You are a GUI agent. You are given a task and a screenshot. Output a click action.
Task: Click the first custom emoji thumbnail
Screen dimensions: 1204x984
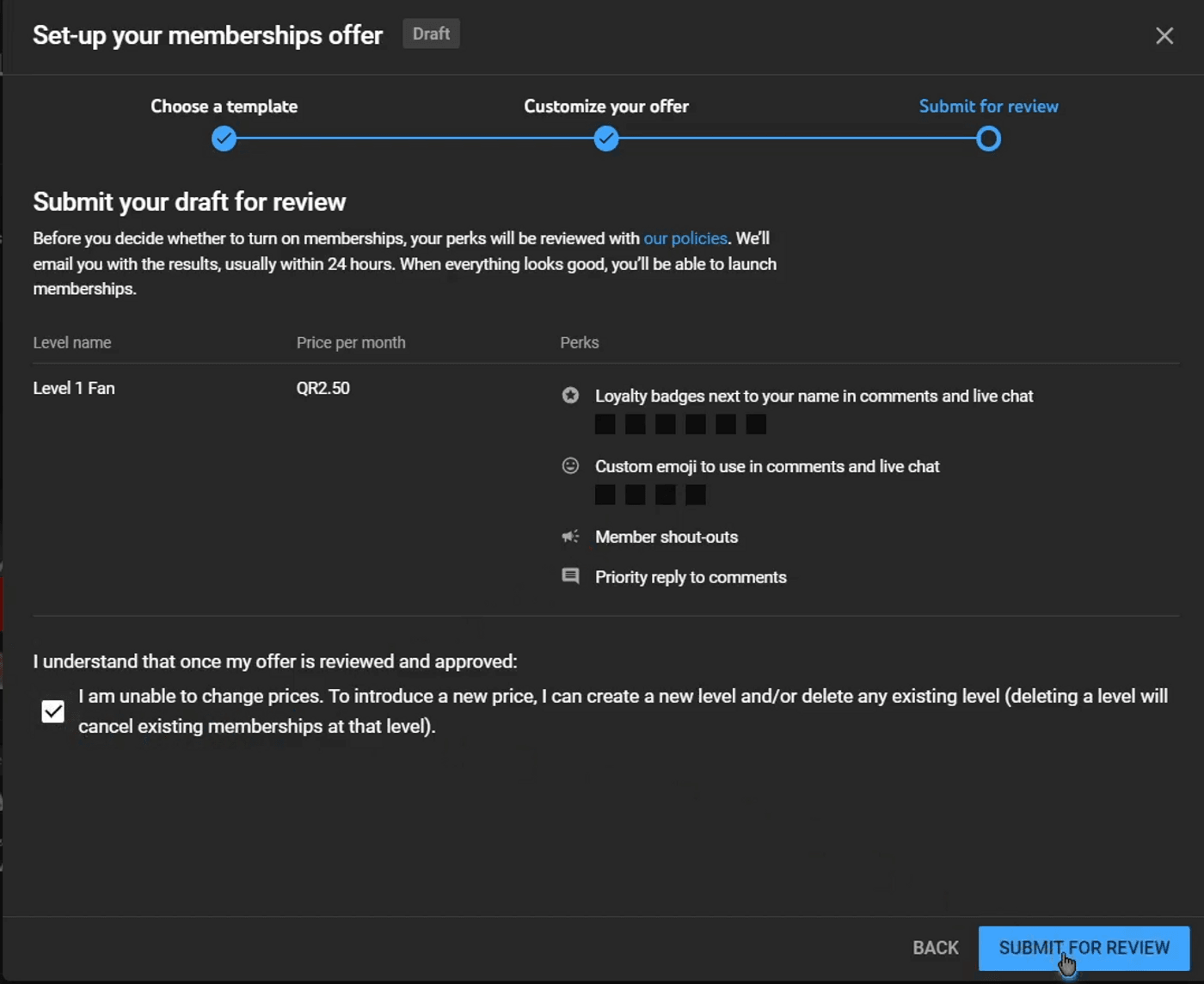605,495
